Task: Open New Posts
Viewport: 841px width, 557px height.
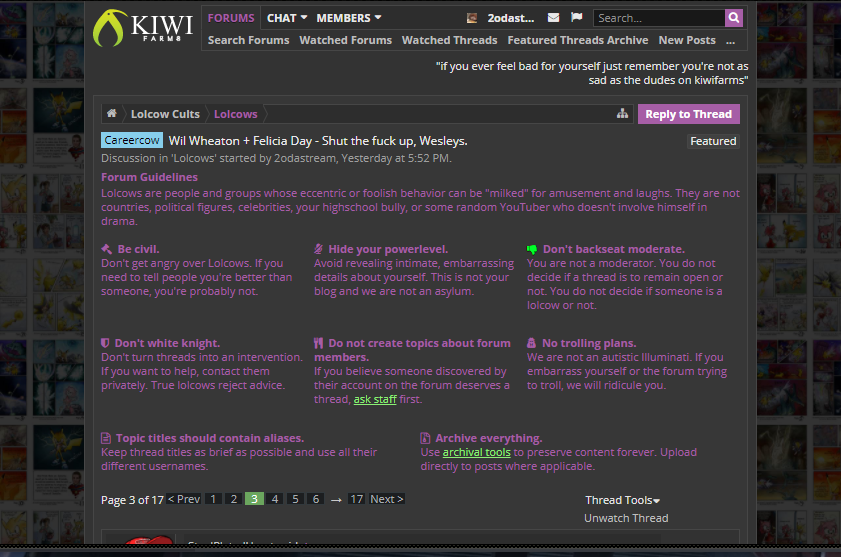Action: [x=687, y=40]
